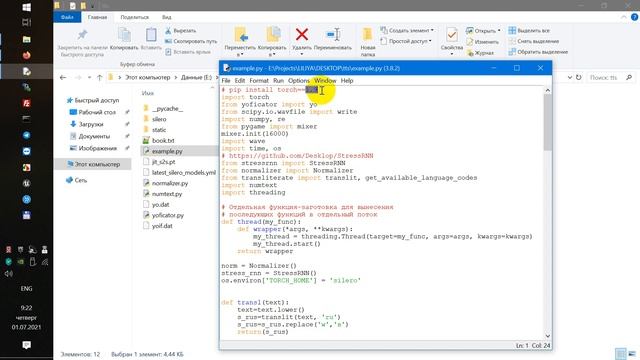Click the Копировать copy icon in ribbon
This screenshot has width=640, height=360.
(x=124, y=35)
